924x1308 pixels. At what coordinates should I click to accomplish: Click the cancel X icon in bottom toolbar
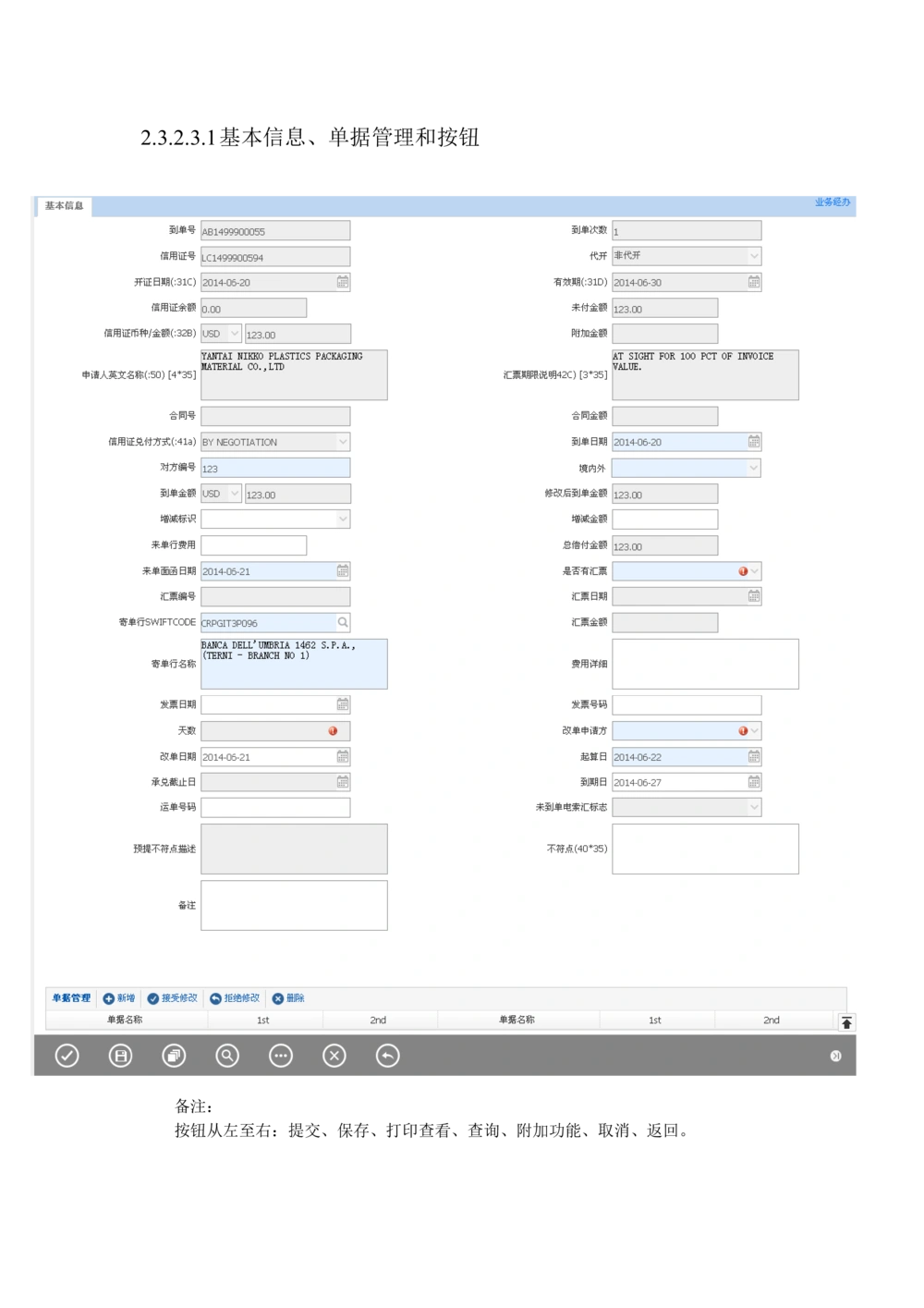[x=334, y=1055]
